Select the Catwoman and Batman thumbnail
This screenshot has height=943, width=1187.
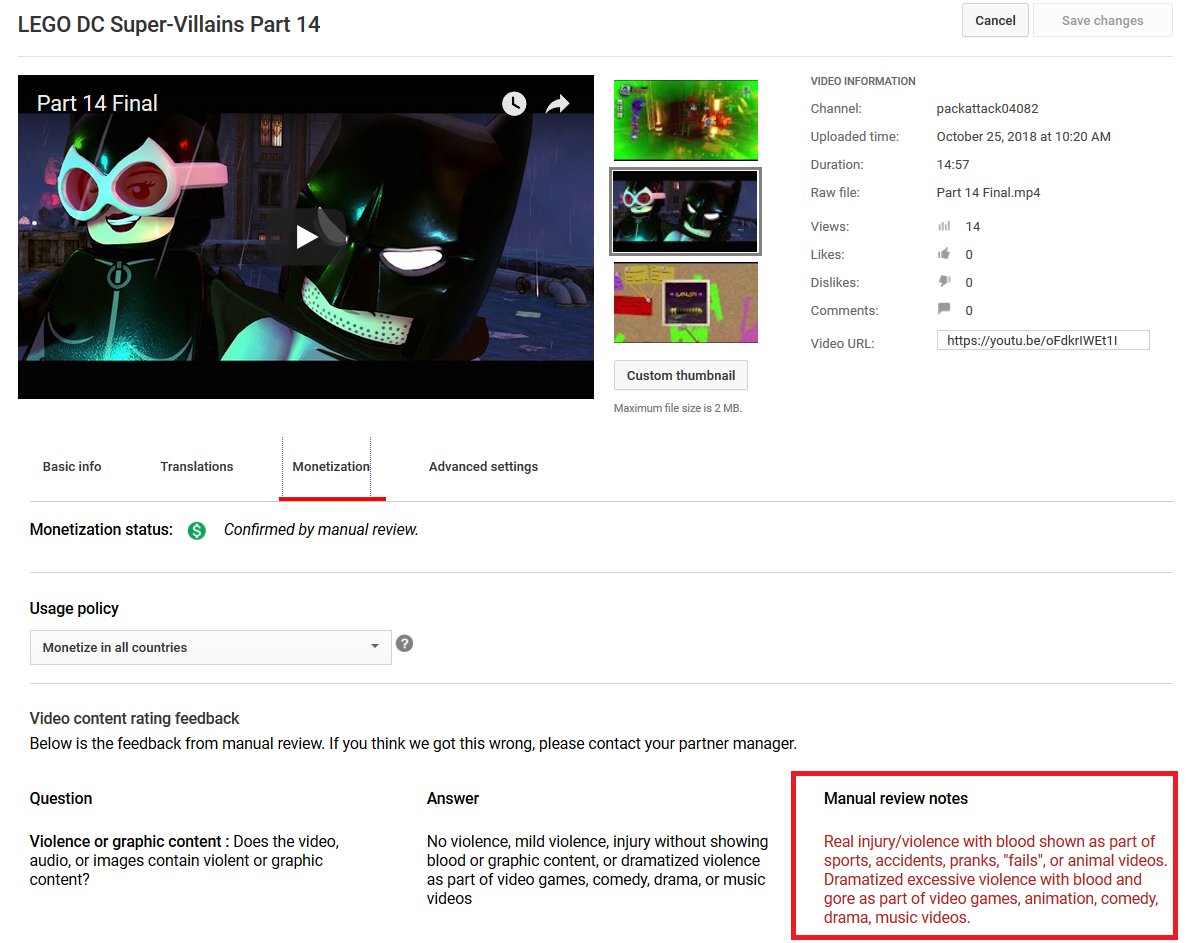pyautogui.click(x=685, y=211)
